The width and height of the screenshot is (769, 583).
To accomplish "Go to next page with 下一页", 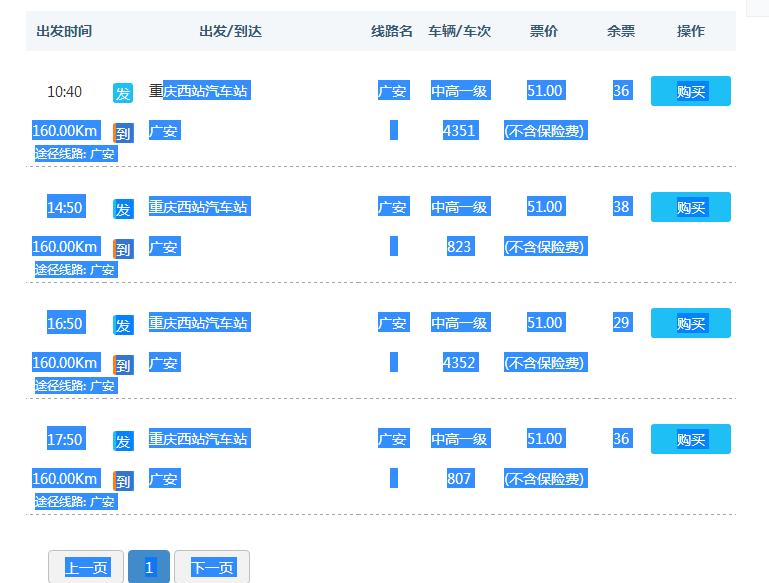I will pyautogui.click(x=212, y=567).
